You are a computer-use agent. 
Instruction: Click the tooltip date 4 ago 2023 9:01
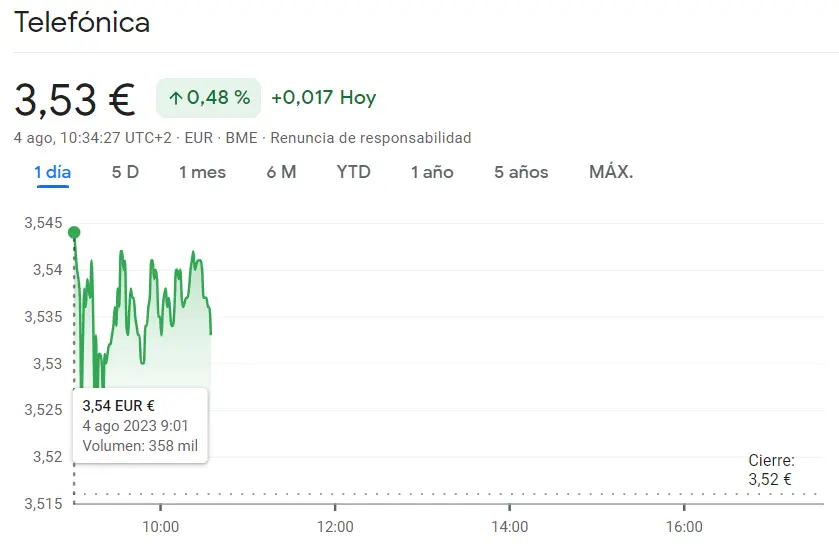(x=135, y=426)
